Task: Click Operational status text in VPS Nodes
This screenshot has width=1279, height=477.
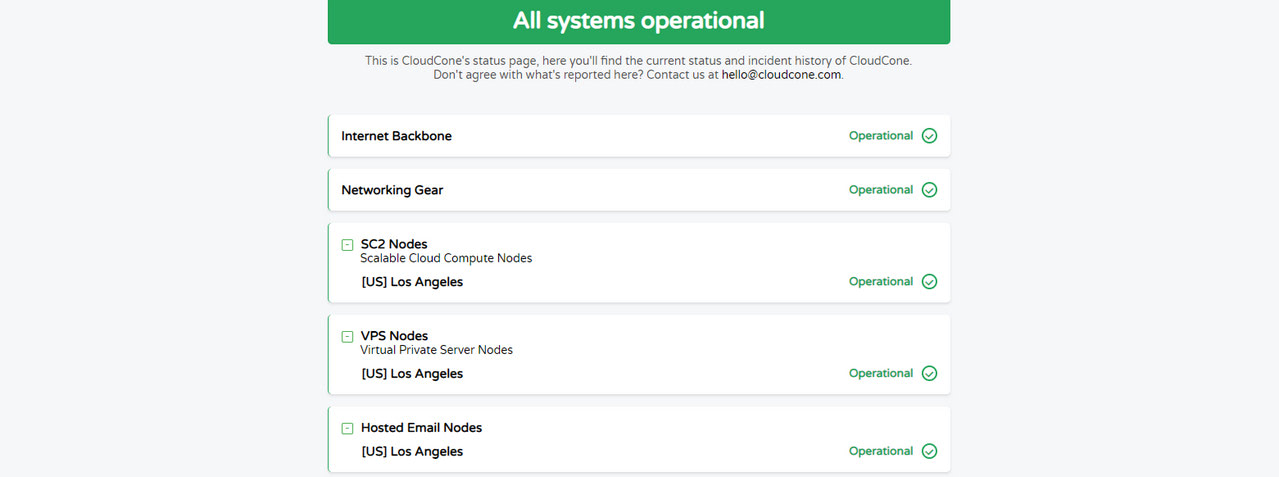Action: 881,374
